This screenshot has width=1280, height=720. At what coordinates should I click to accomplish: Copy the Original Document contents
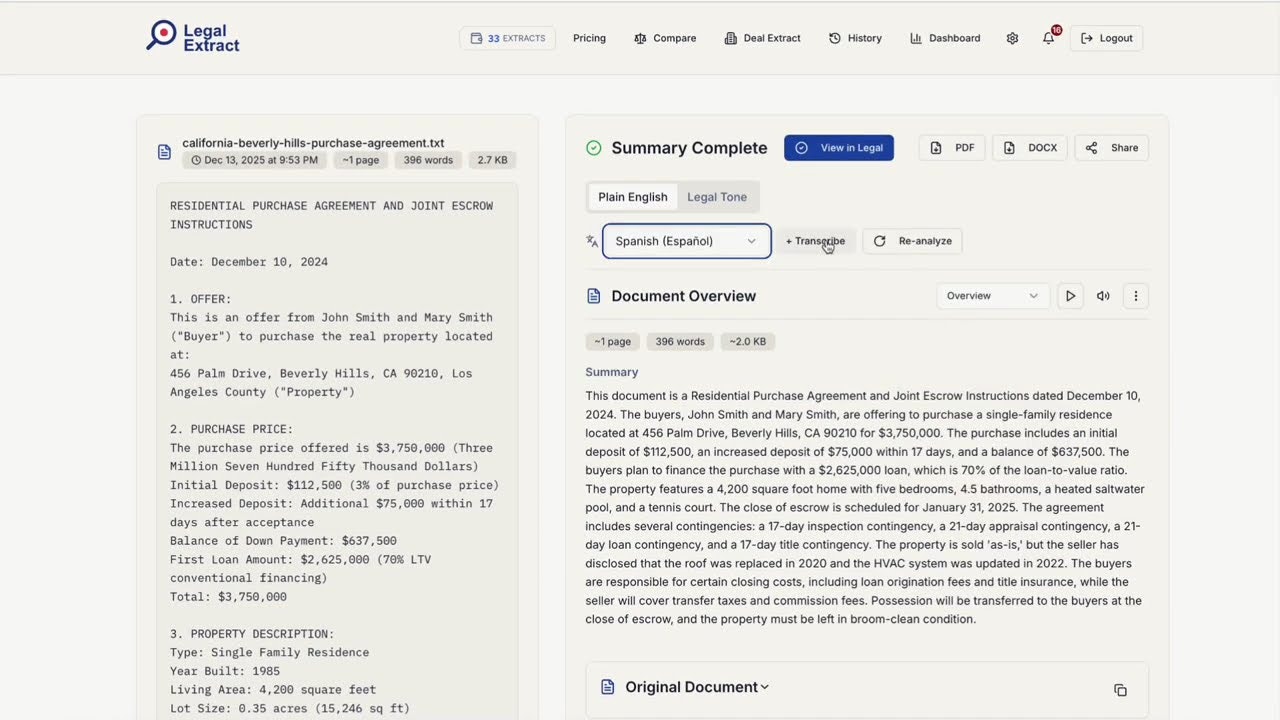point(1120,690)
